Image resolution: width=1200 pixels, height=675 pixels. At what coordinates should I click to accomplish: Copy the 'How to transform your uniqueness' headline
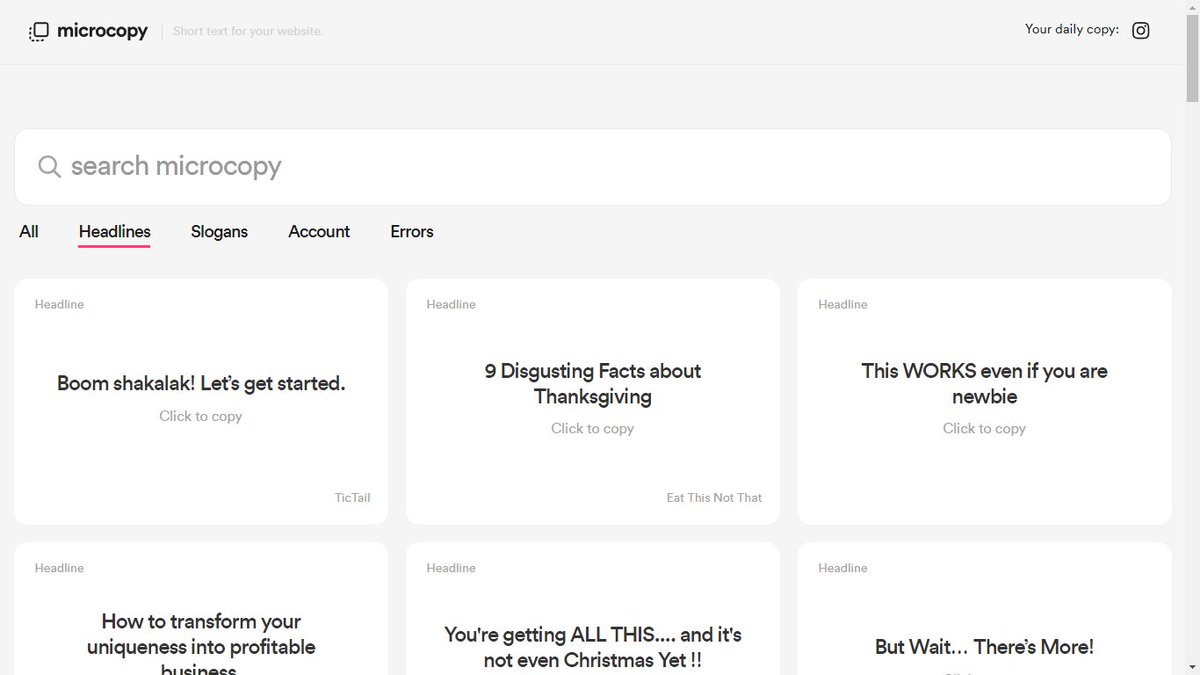click(x=200, y=634)
